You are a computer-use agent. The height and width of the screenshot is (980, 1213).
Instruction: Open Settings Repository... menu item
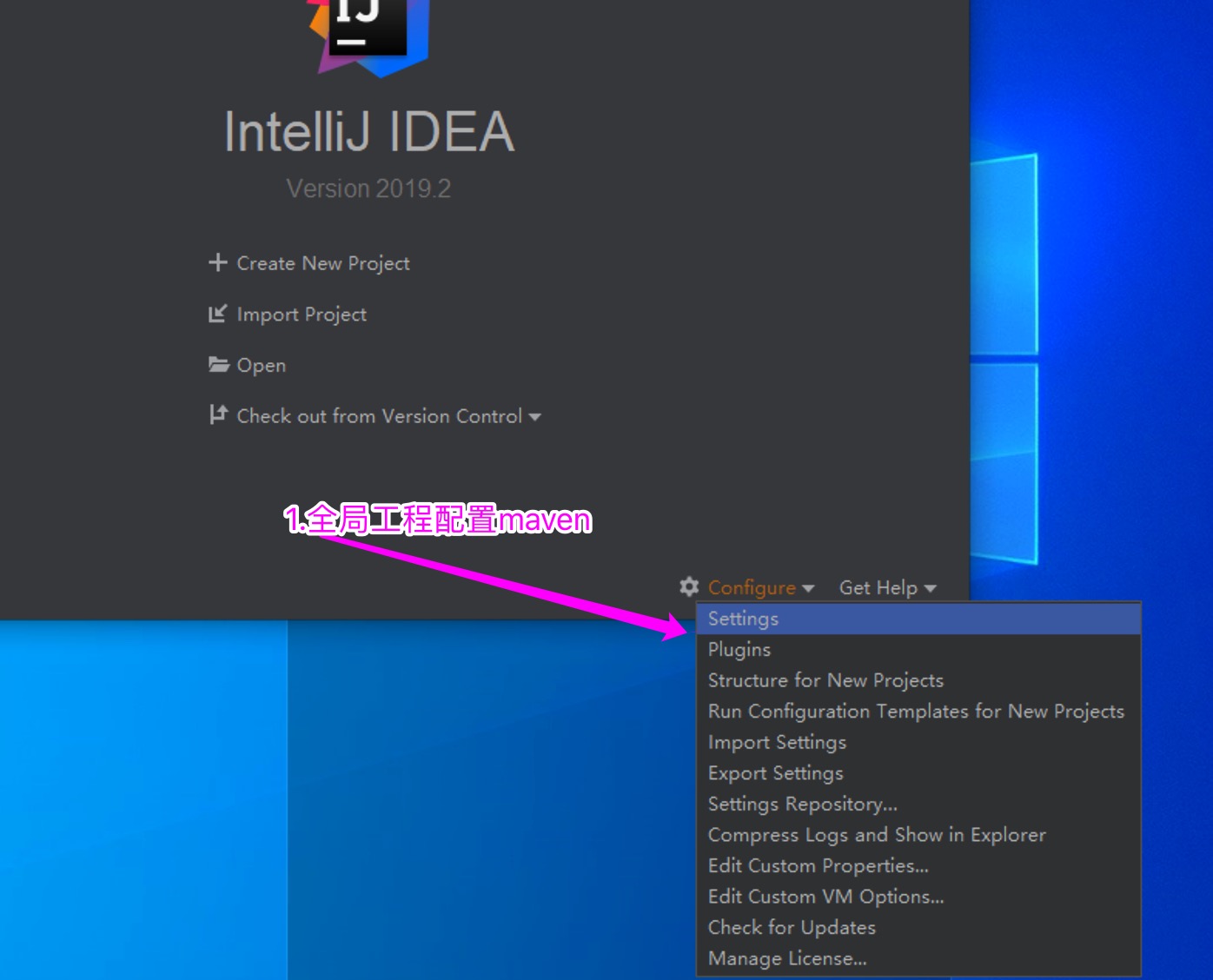[918, 804]
